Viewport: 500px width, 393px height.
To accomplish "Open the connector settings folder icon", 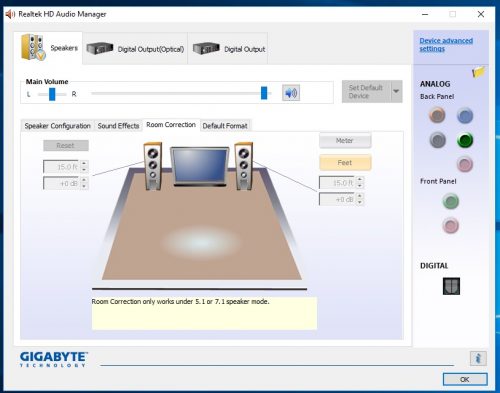I will 478,71.
